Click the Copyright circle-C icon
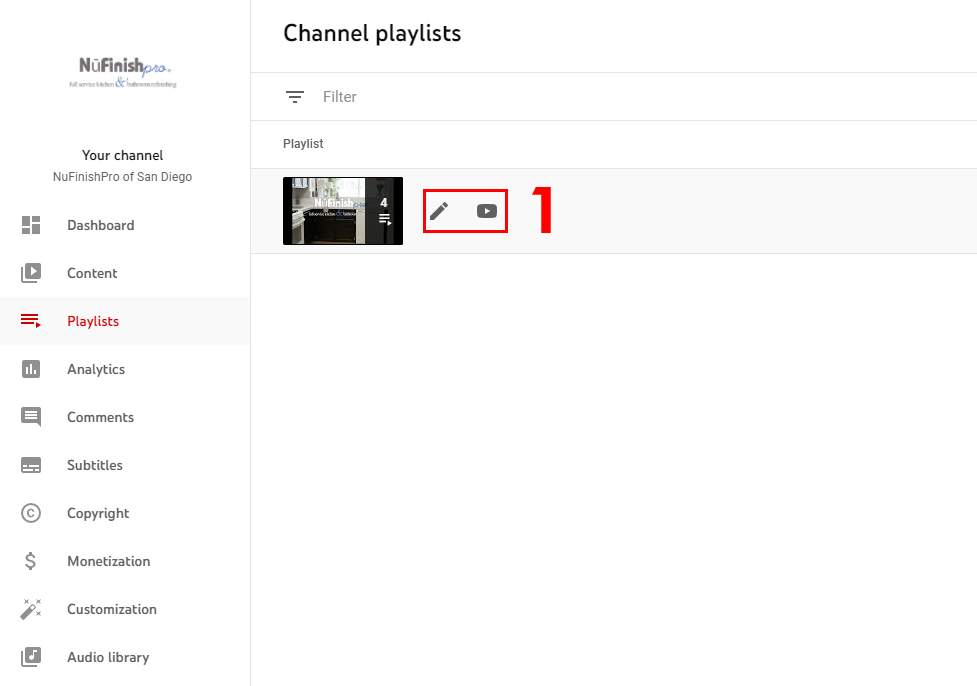The image size is (977, 686). point(31,513)
